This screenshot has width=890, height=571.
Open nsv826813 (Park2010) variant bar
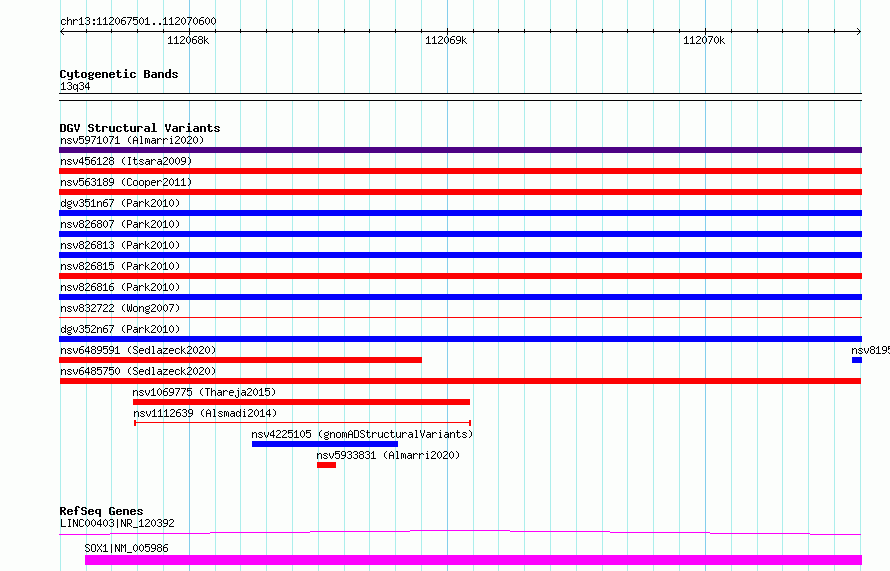coord(460,255)
